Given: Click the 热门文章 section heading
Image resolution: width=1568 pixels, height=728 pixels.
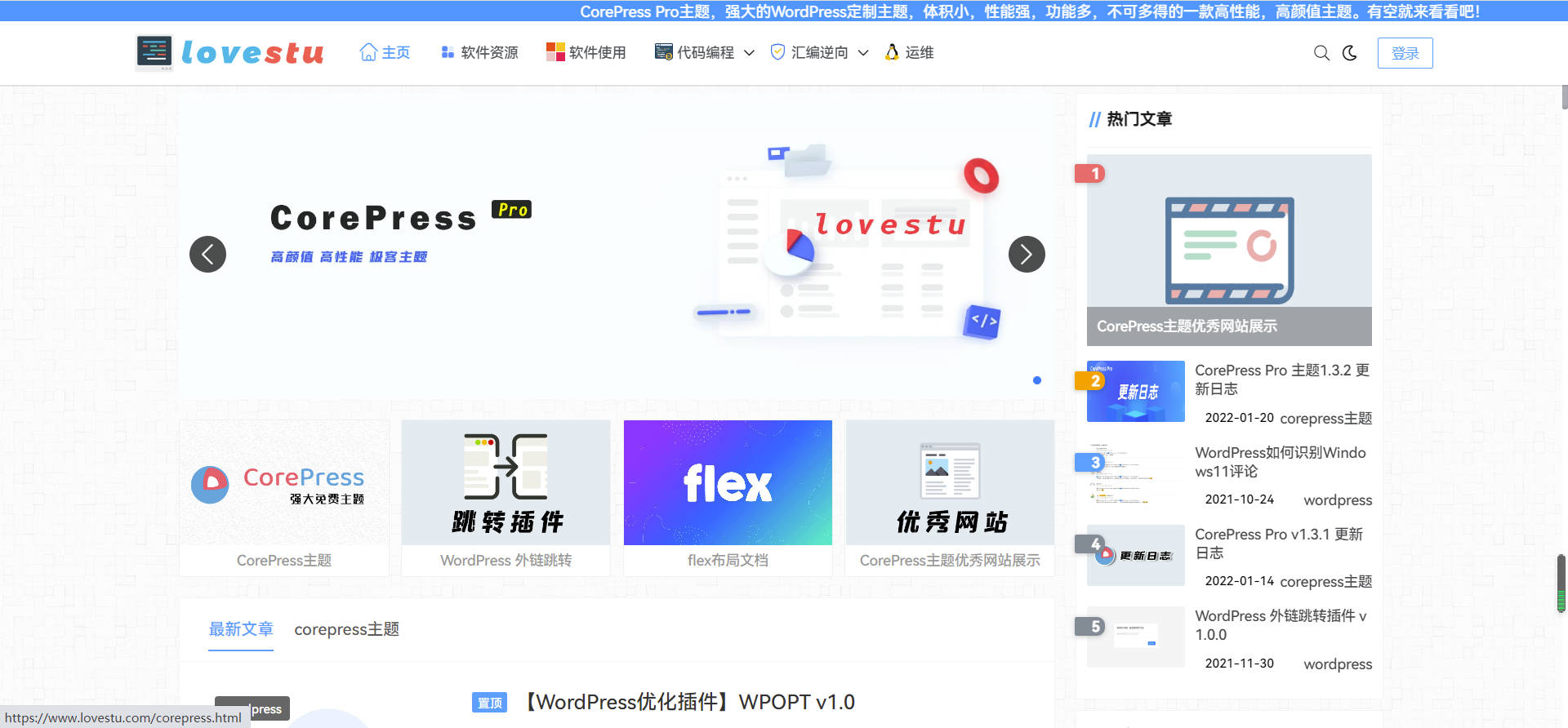Looking at the screenshot, I should [x=1139, y=119].
